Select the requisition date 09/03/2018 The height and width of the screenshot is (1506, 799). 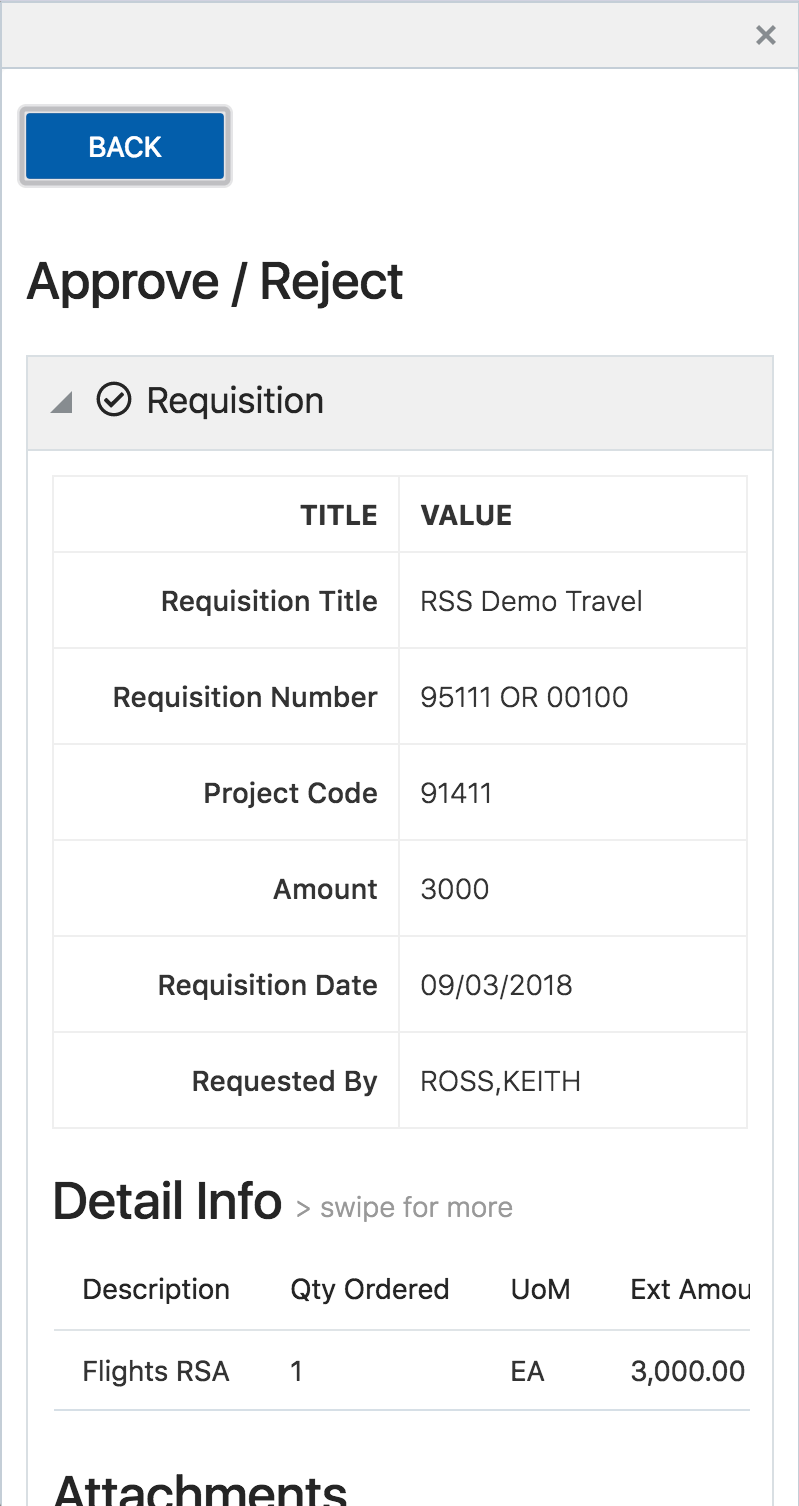pyautogui.click(x=496, y=985)
